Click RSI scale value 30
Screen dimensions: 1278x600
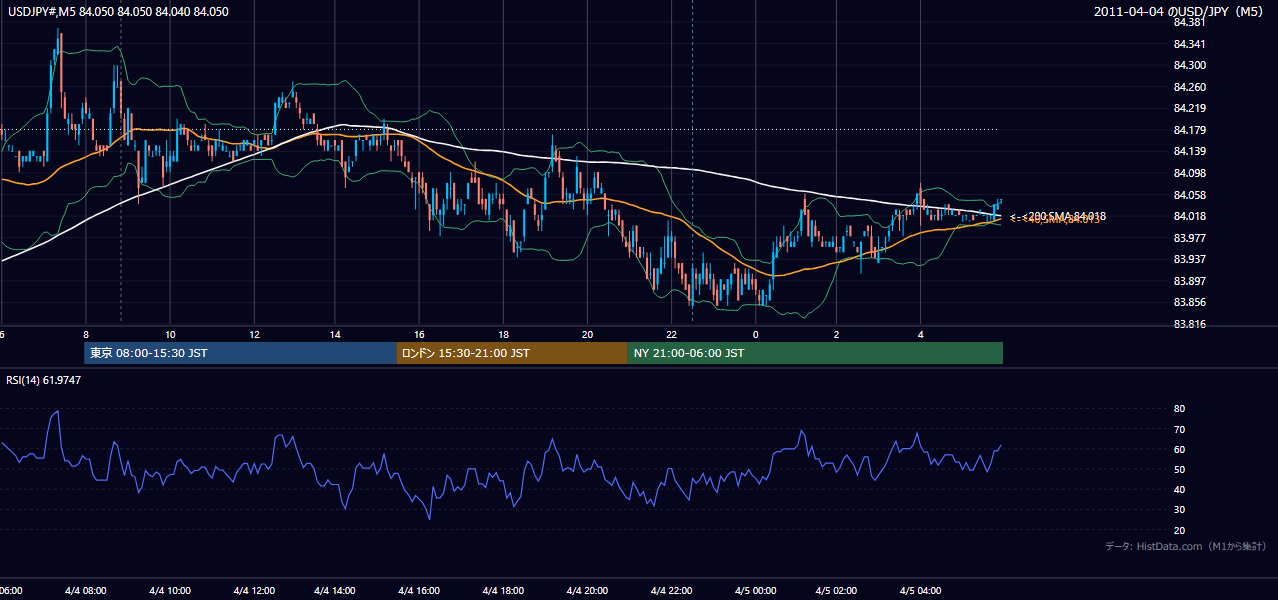pyautogui.click(x=1179, y=510)
